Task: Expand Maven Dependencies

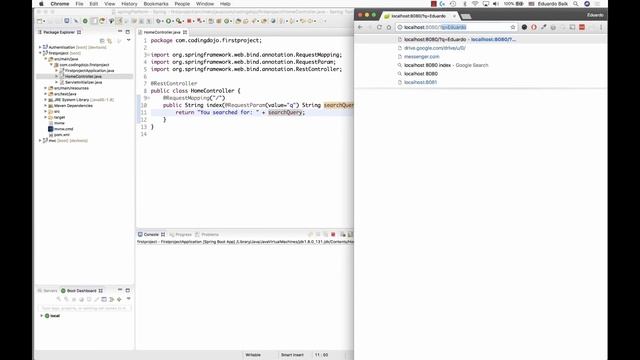Action: [x=46, y=105]
